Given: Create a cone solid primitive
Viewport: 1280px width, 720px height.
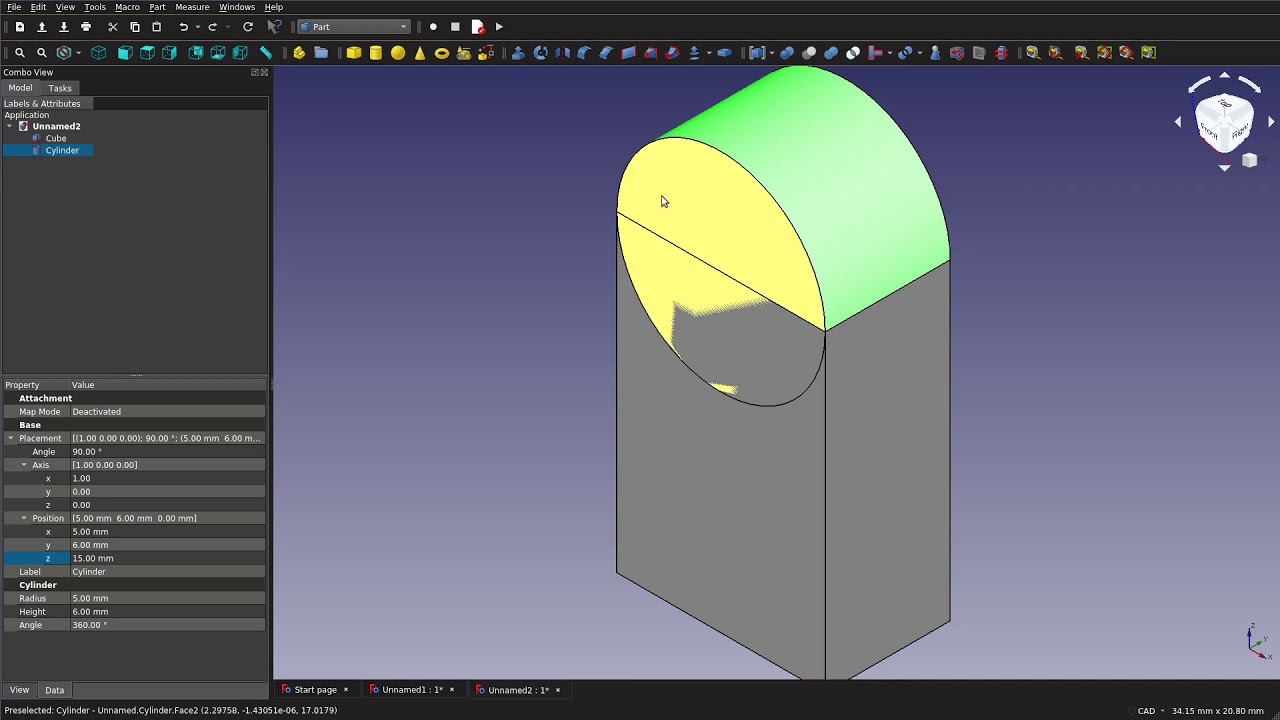Looking at the screenshot, I should click(420, 53).
